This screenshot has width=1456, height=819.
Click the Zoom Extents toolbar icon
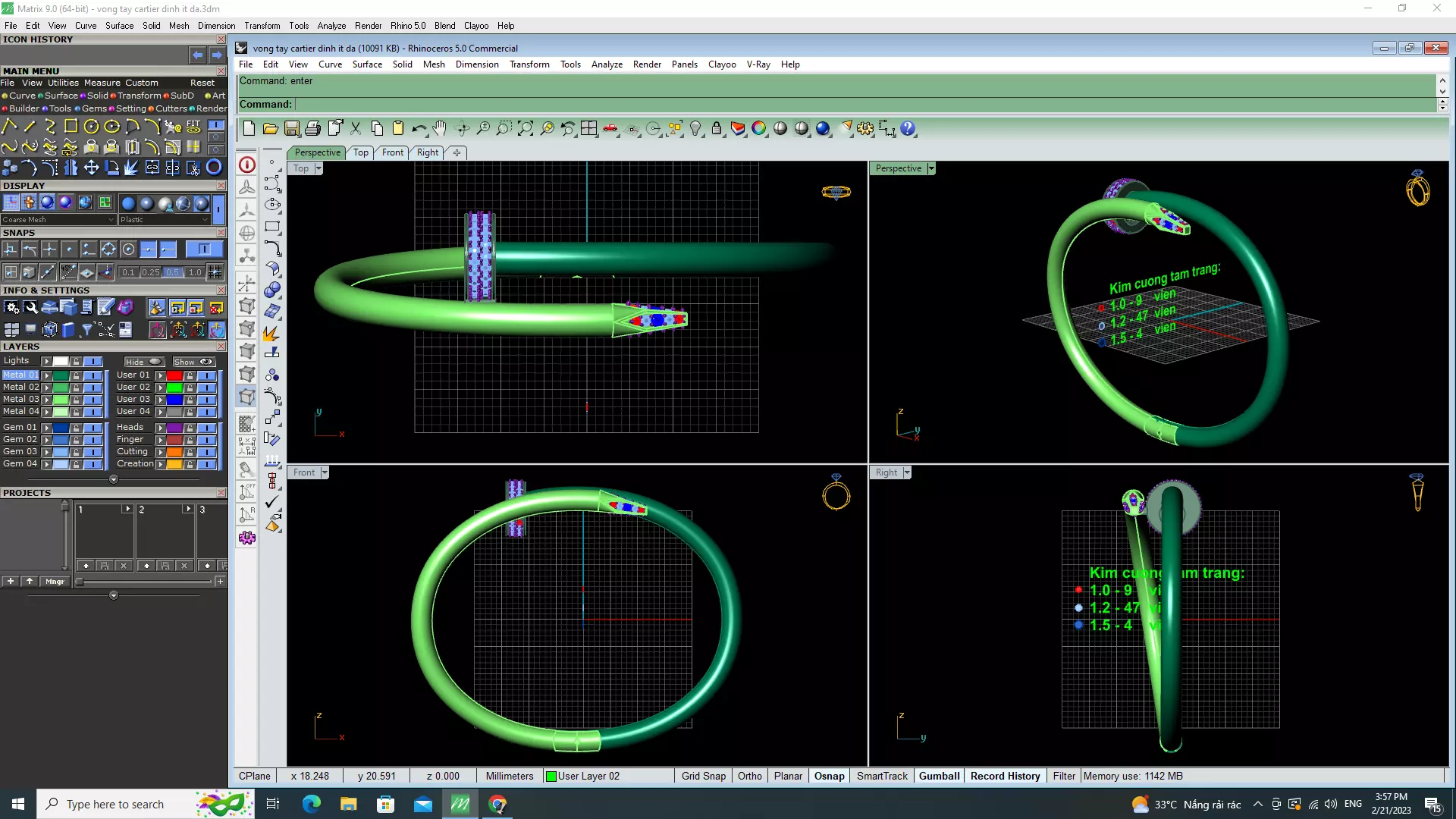pyautogui.click(x=526, y=129)
